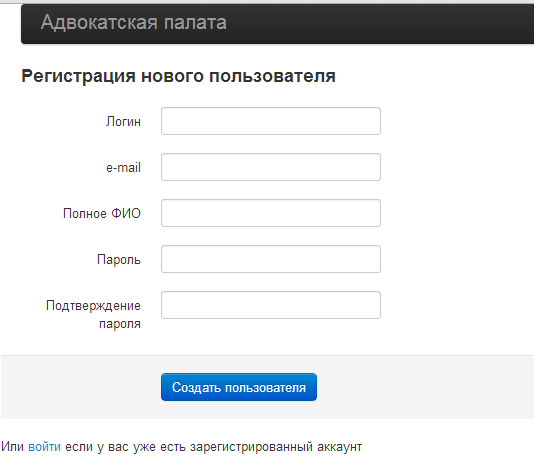This screenshot has height=464, width=534.
Task: Submit with Создать пользователя button
Action: 239,387
